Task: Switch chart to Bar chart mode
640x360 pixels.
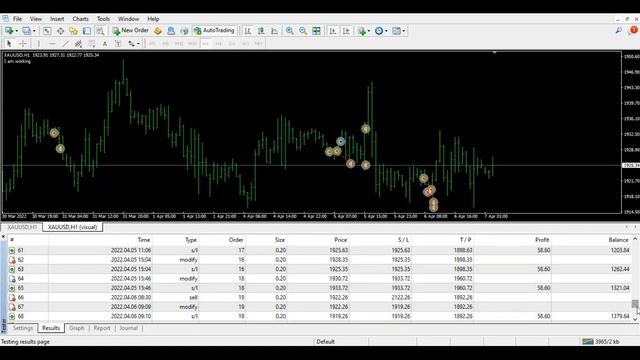Action: (x=247, y=31)
